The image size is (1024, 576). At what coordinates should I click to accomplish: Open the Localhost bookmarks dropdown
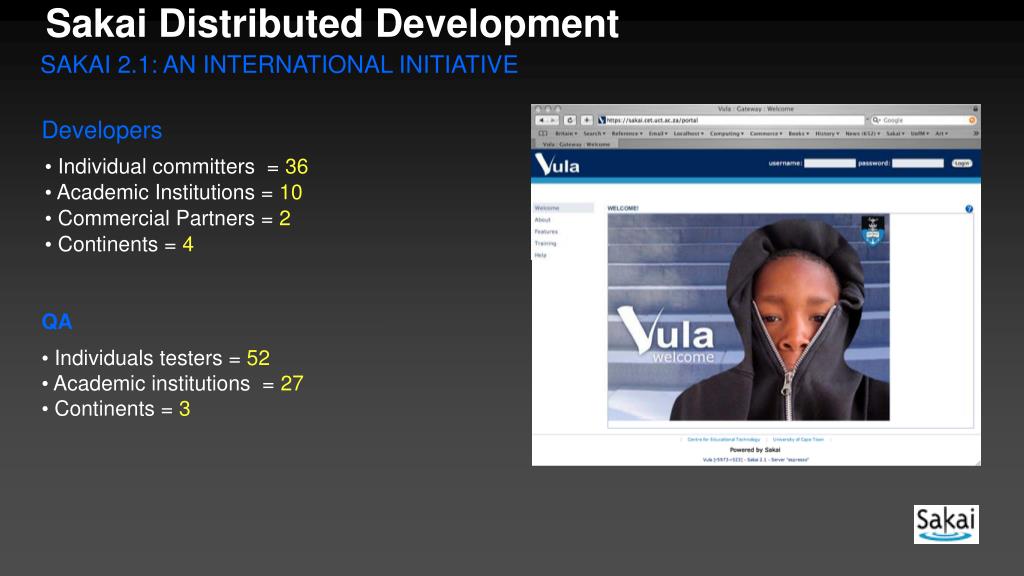(x=688, y=133)
